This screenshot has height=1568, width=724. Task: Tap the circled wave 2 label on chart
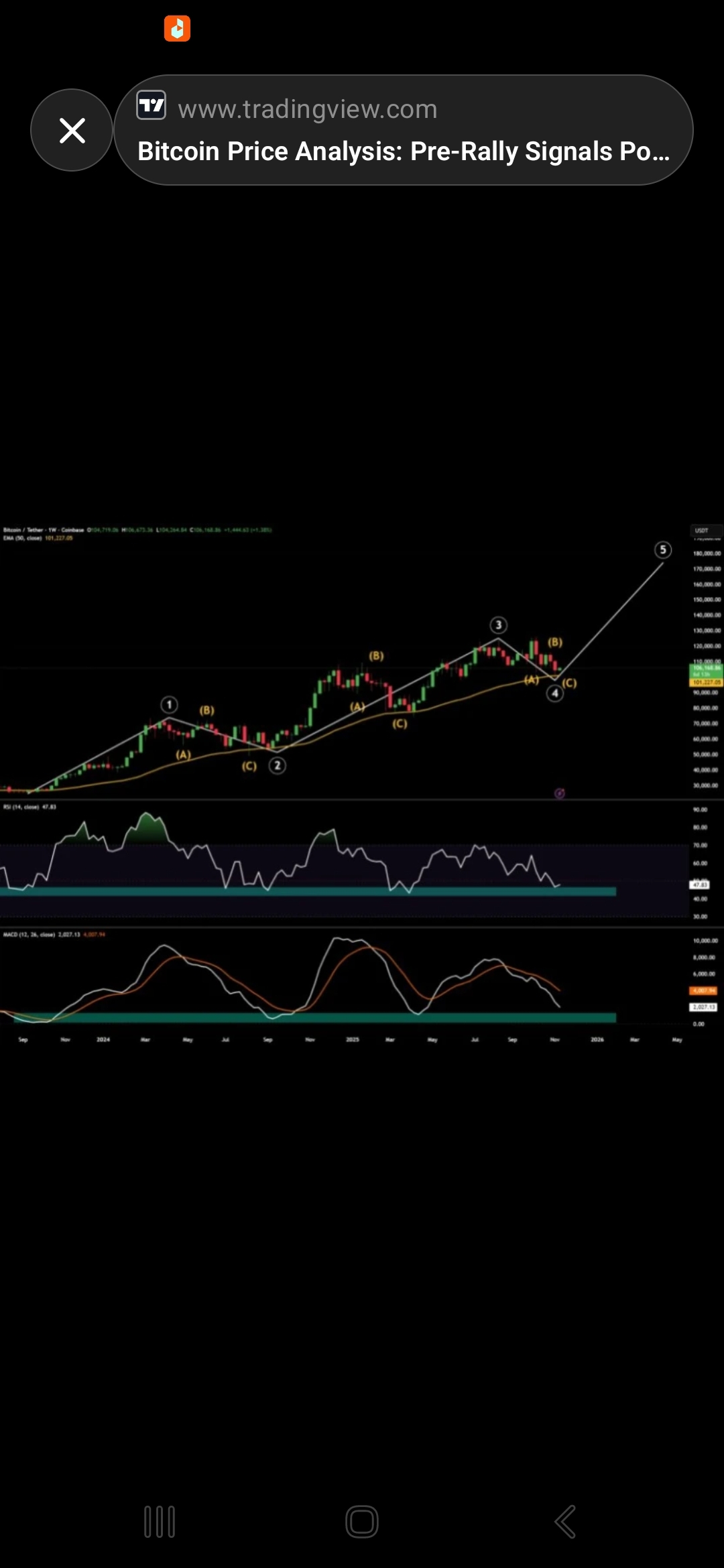[278, 765]
